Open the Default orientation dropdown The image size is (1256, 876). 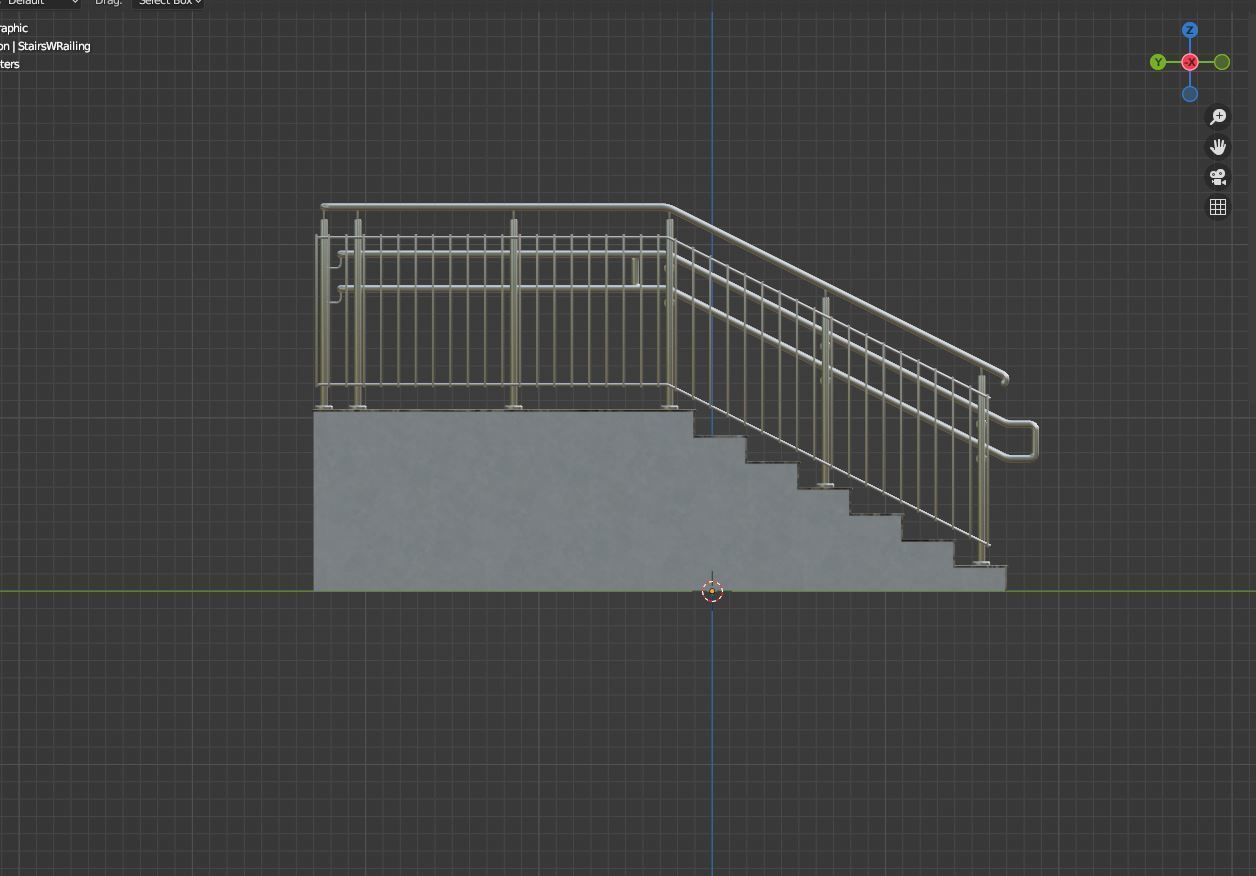point(40,3)
